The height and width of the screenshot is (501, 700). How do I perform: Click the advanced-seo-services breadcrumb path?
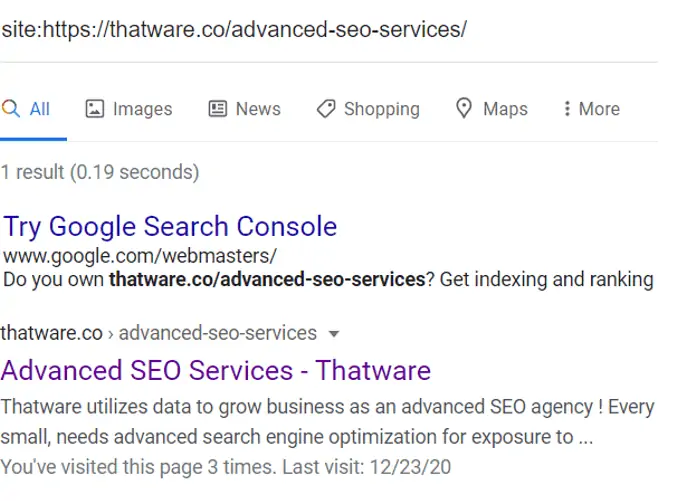click(x=217, y=333)
